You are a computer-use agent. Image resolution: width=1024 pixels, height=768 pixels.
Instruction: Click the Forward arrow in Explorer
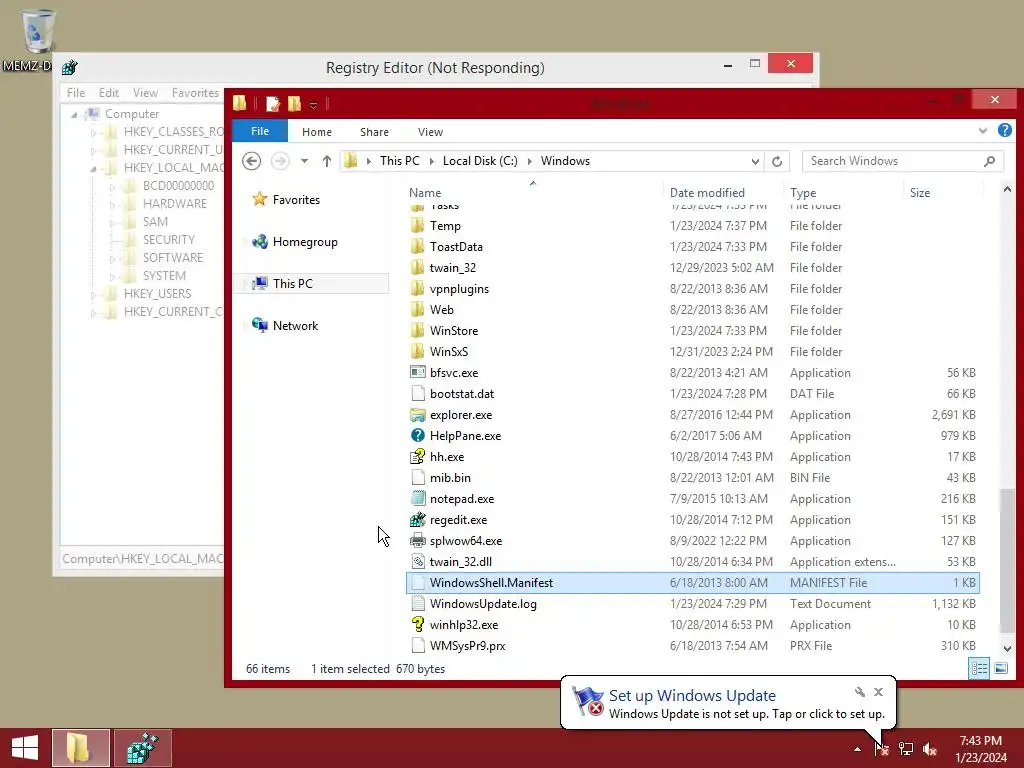[280, 161]
